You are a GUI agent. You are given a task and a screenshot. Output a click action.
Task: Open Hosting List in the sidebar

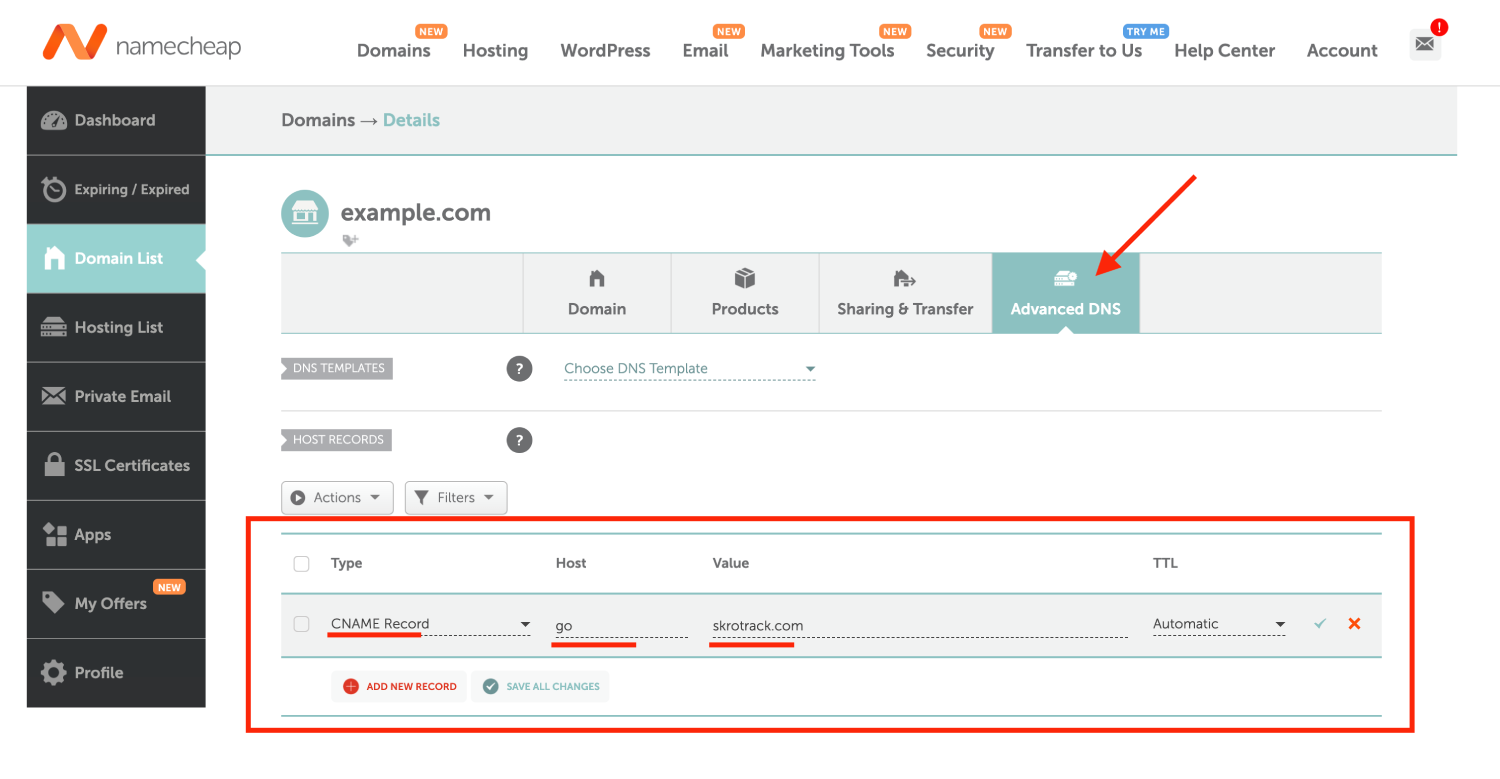coord(116,327)
